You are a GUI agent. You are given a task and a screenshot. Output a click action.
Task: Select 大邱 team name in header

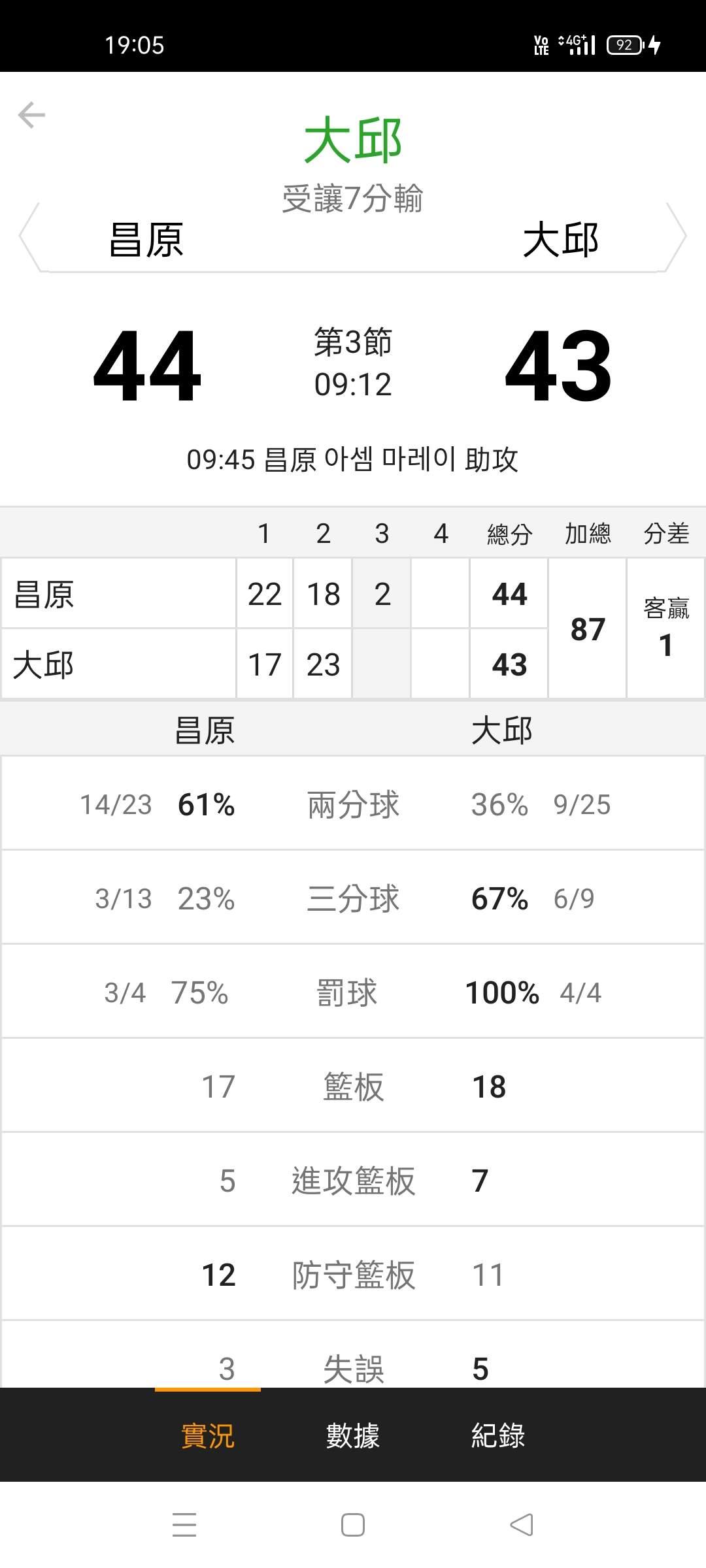point(561,240)
